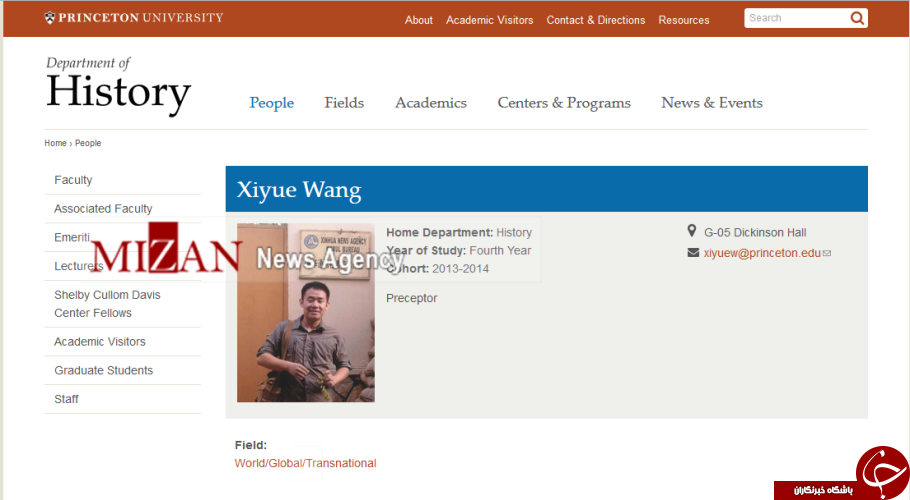The image size is (910, 500).
Task: Click the Princeton University shield logo
Action: point(50,18)
